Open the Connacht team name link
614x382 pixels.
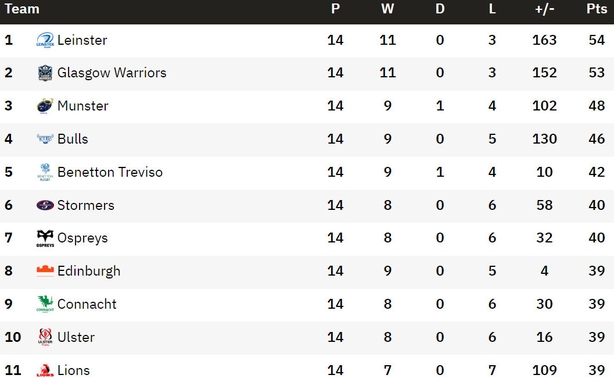tap(87, 304)
